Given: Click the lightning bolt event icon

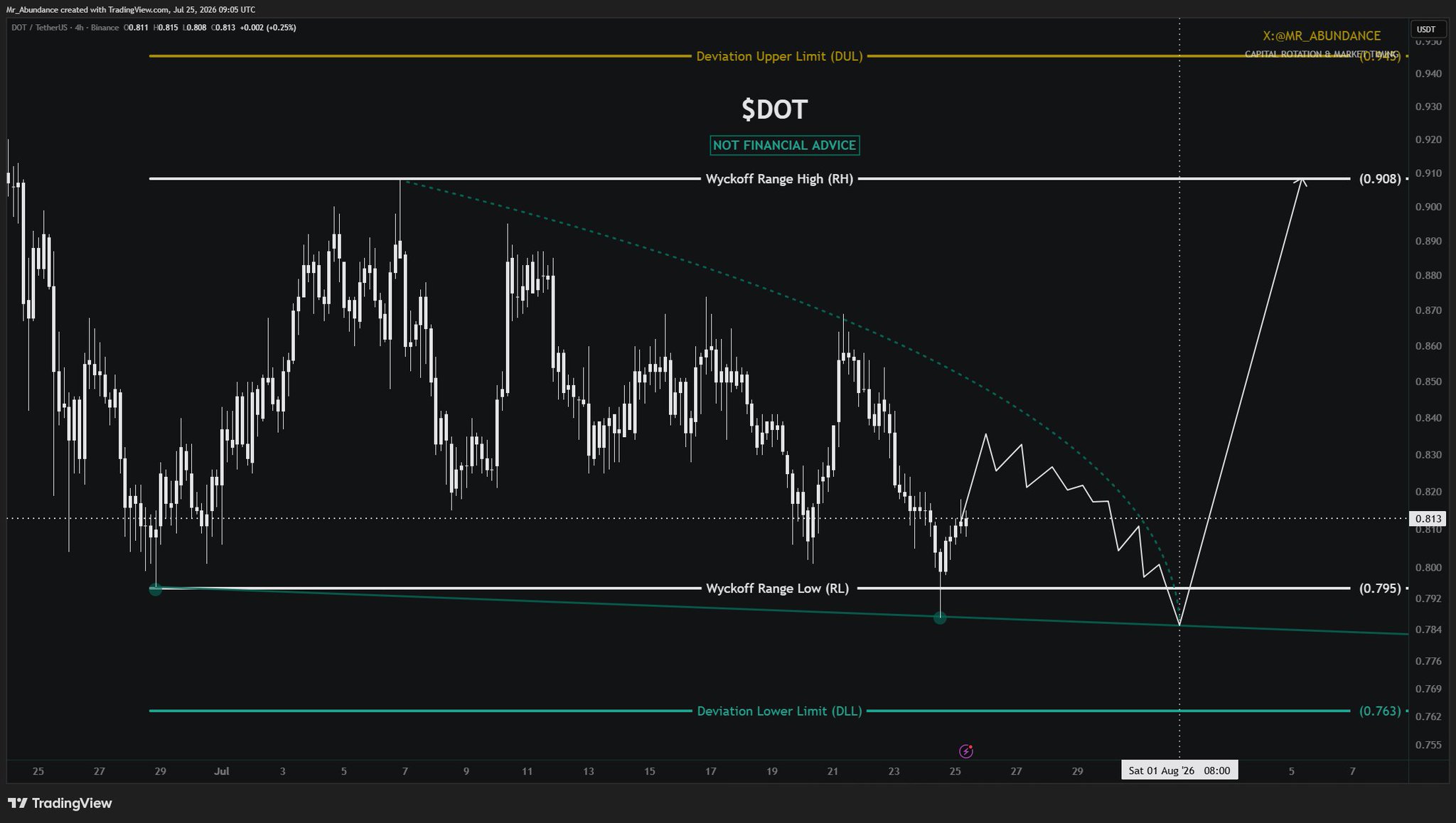Looking at the screenshot, I should tap(965, 751).
